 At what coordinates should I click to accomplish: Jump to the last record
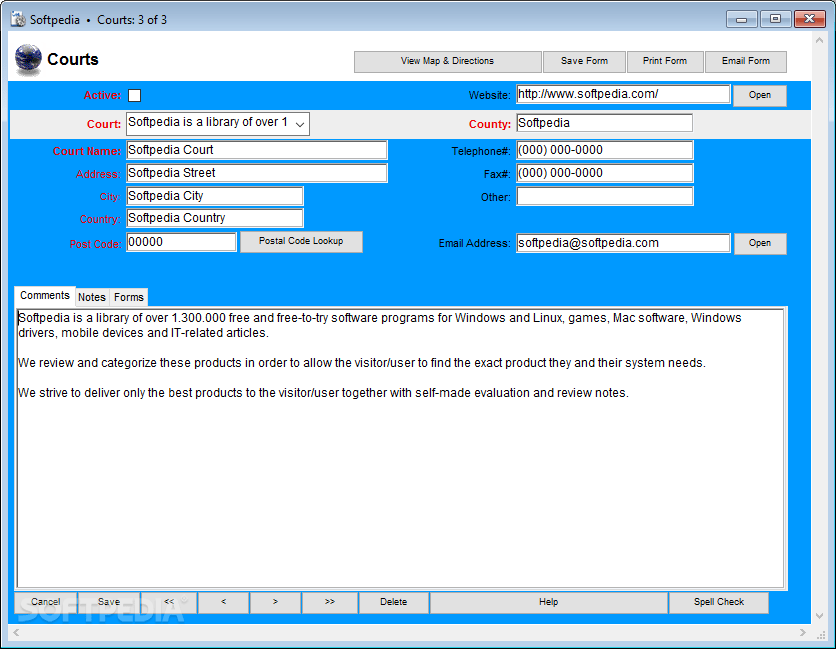[x=329, y=602]
